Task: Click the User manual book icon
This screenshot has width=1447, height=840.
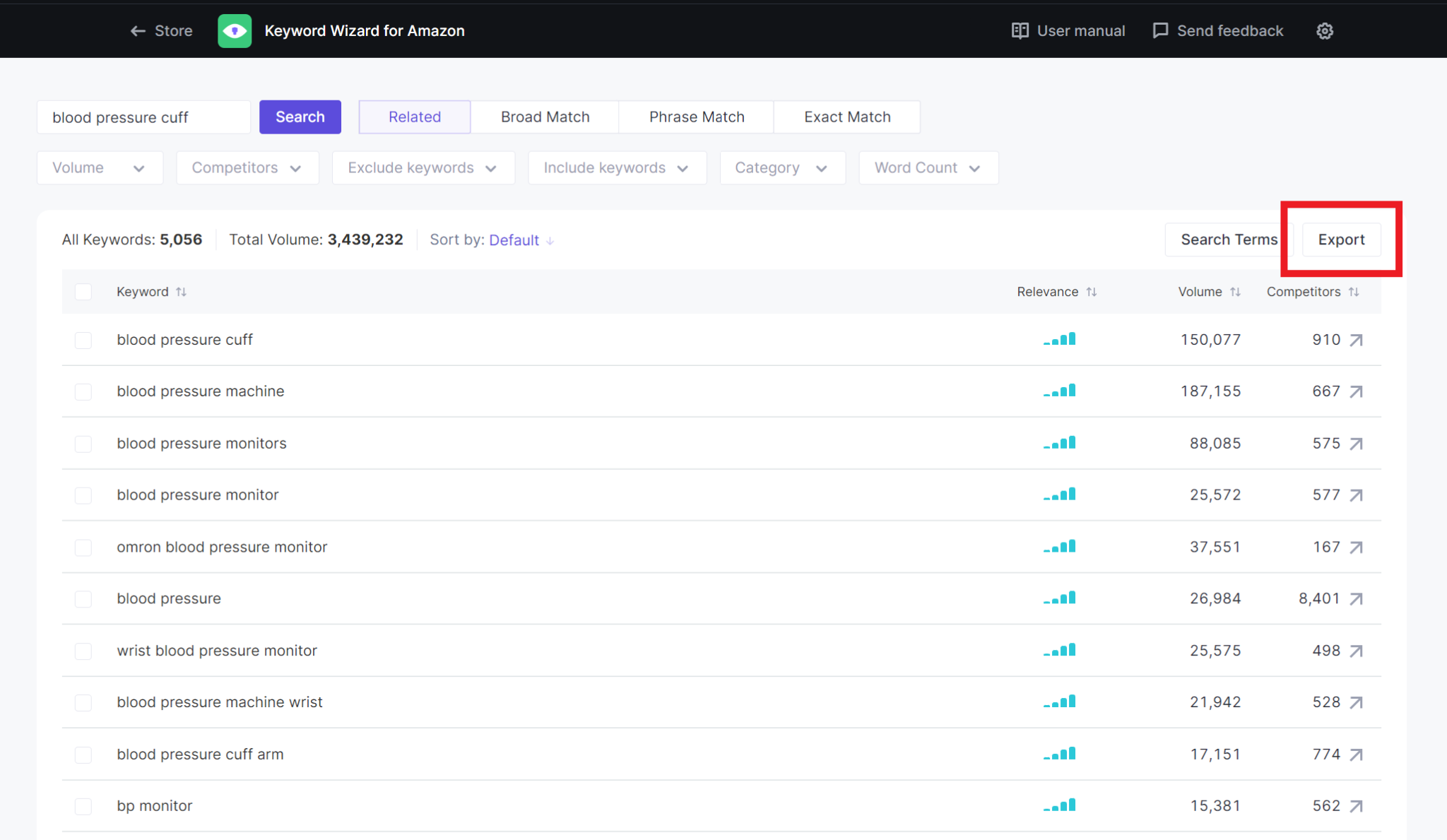Action: [1020, 31]
